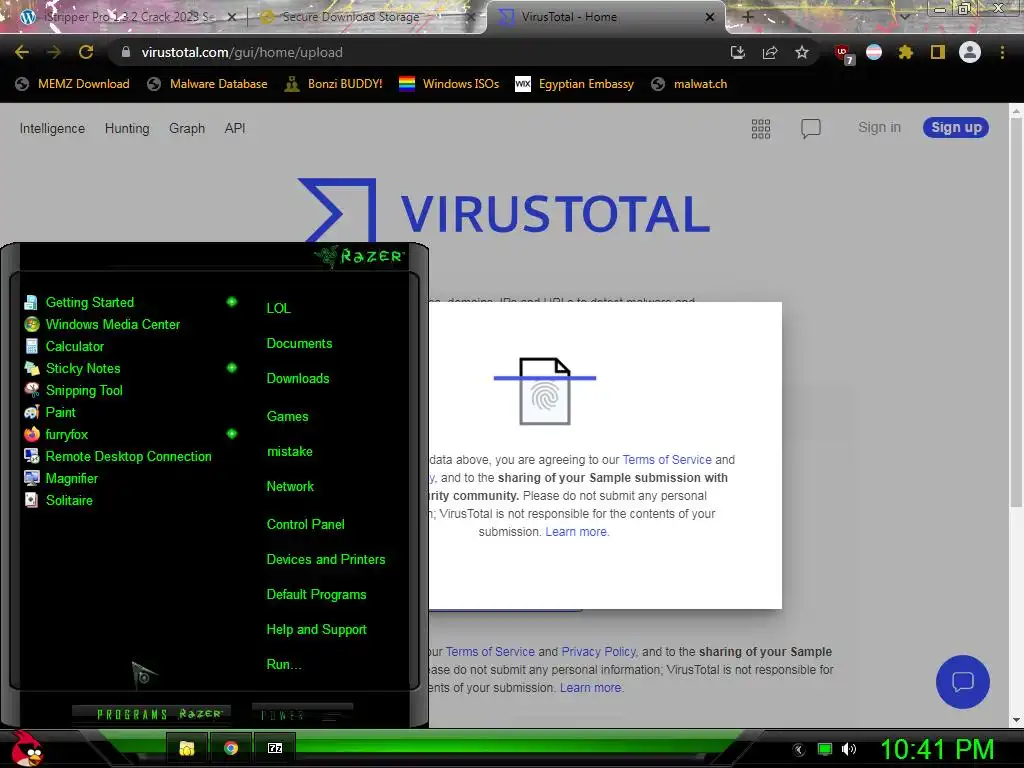Viewport: 1024px width, 768px height.
Task: Click the Sign up button
Action: (x=956, y=127)
